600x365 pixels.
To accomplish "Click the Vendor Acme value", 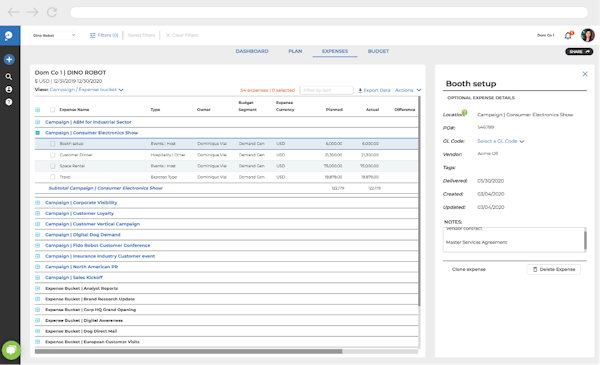I will pos(488,154).
